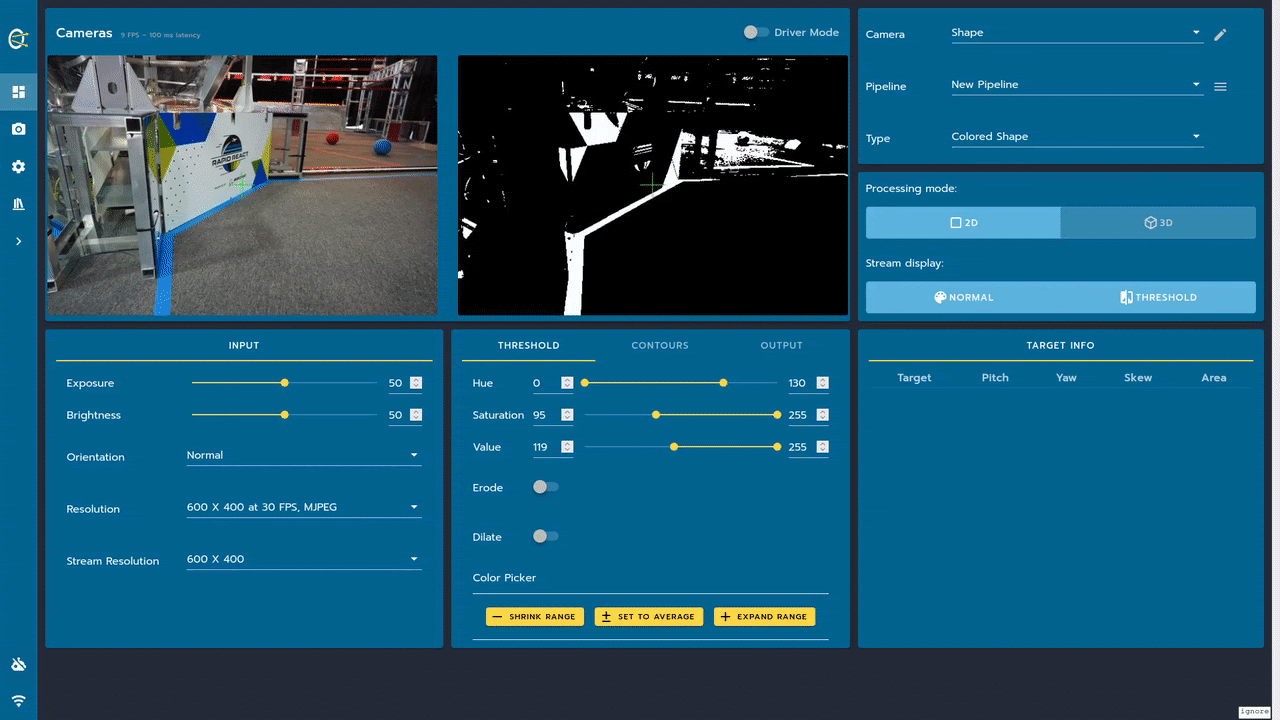Select 3D processing mode button

1158,223
